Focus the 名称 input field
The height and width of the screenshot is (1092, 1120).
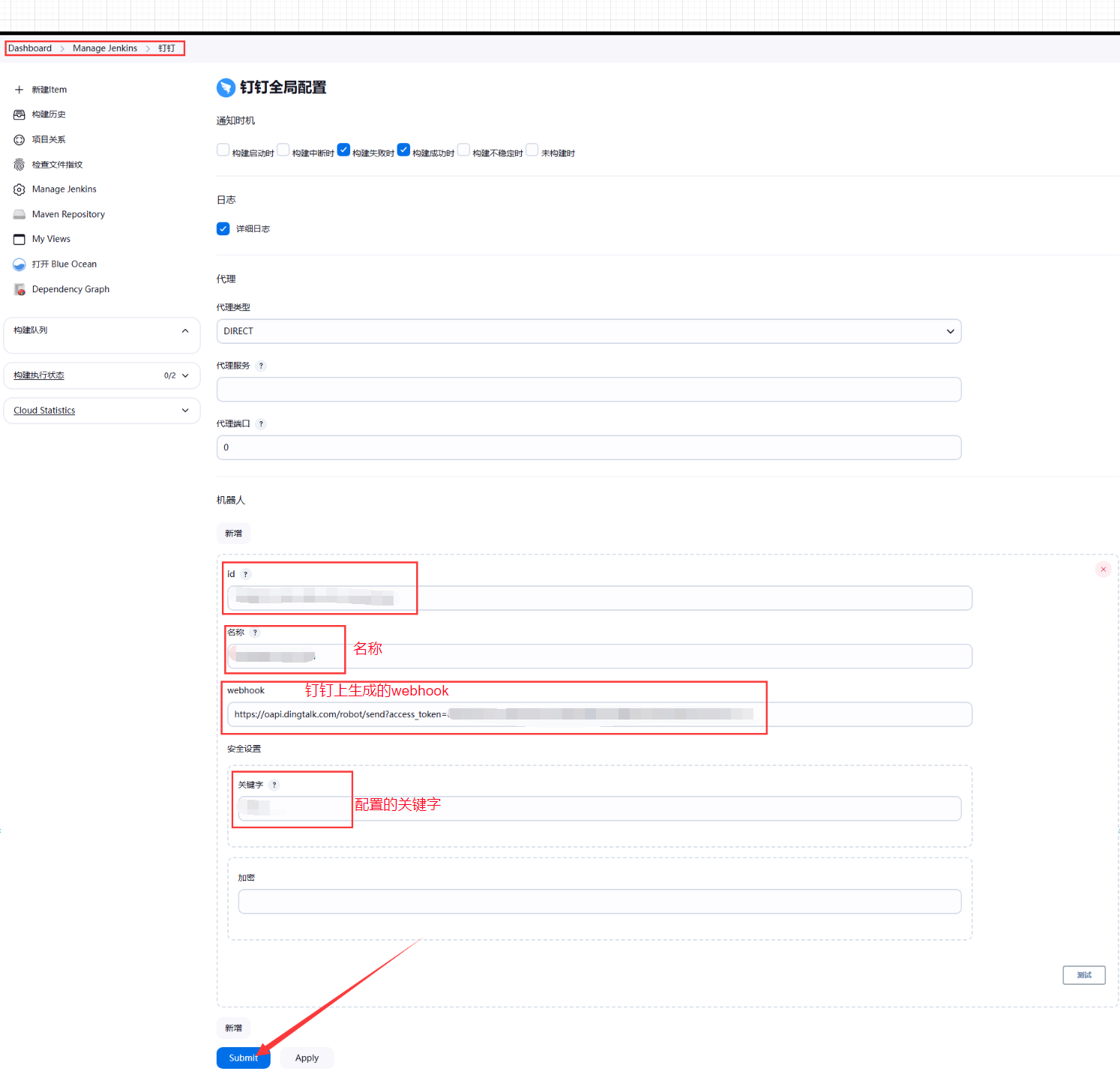(x=600, y=657)
